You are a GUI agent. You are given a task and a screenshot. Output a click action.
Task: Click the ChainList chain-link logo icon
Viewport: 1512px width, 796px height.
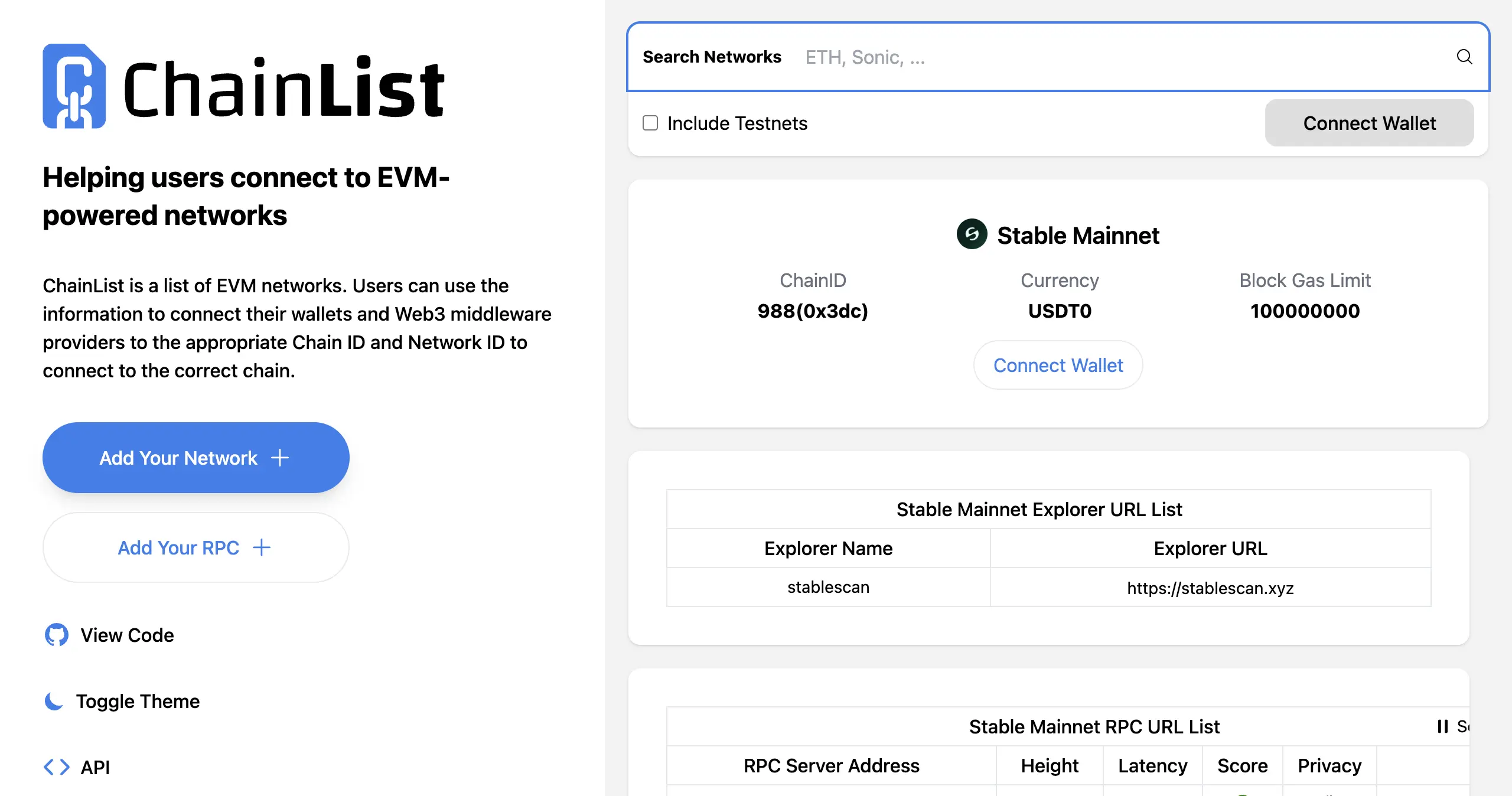point(74,86)
